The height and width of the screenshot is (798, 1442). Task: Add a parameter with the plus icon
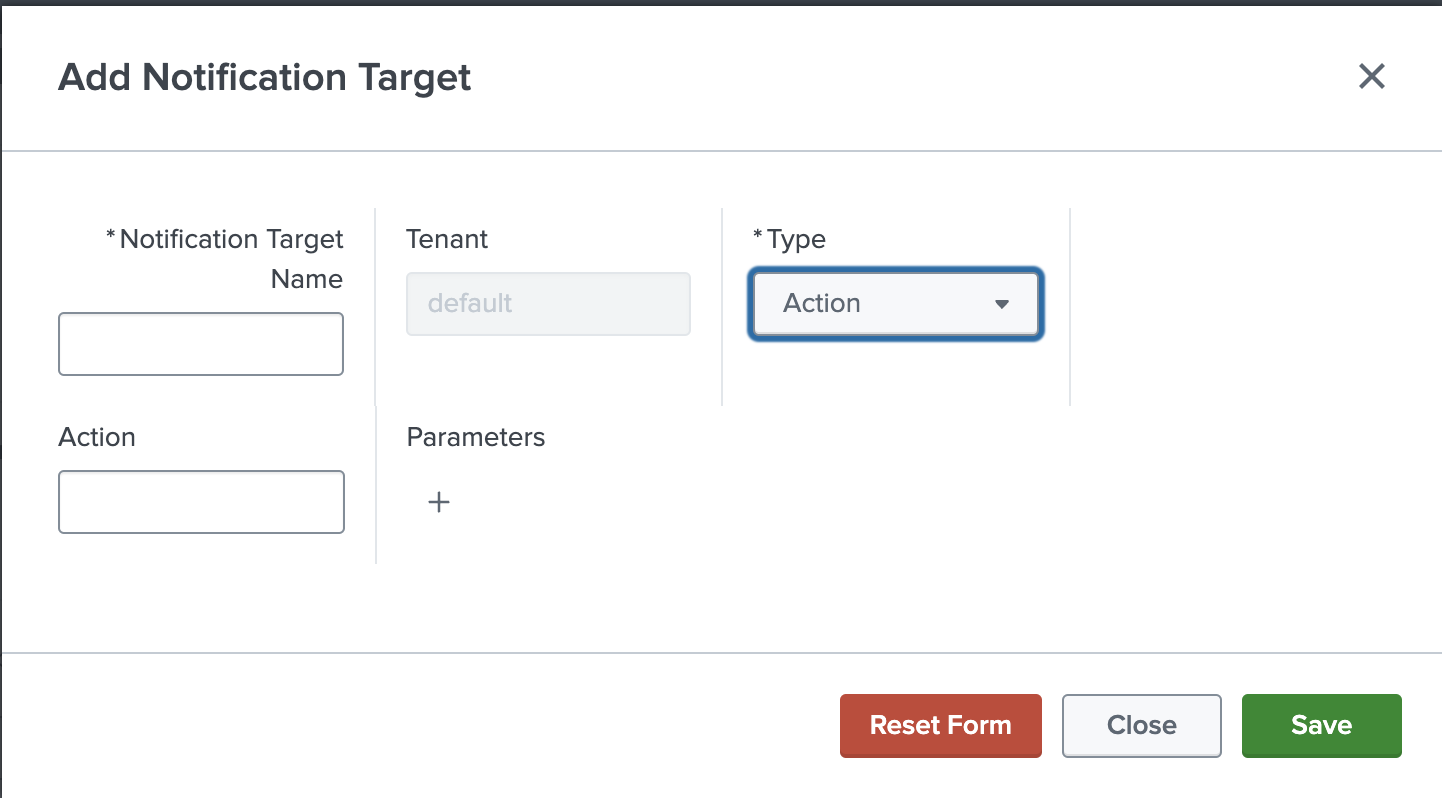point(439,502)
